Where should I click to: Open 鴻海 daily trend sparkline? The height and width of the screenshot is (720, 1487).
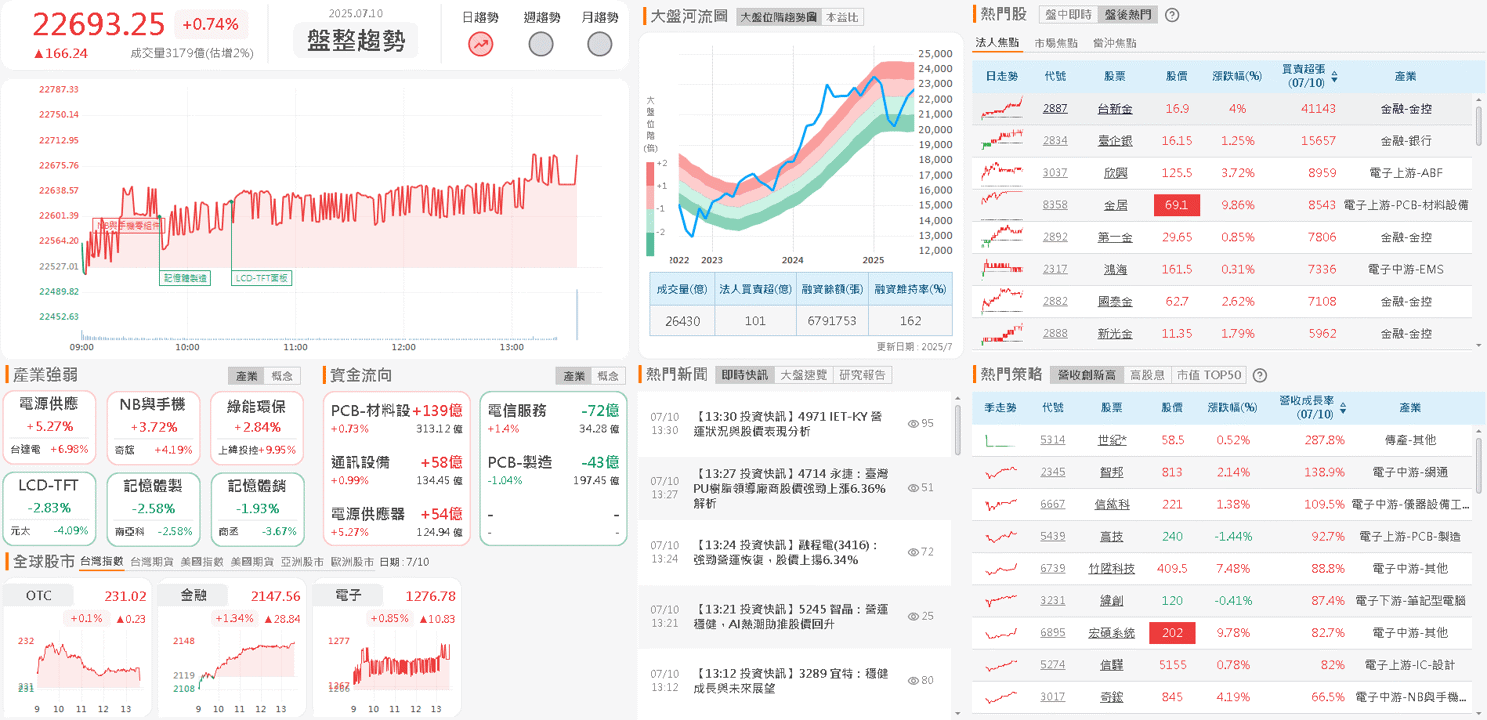(x=1003, y=268)
